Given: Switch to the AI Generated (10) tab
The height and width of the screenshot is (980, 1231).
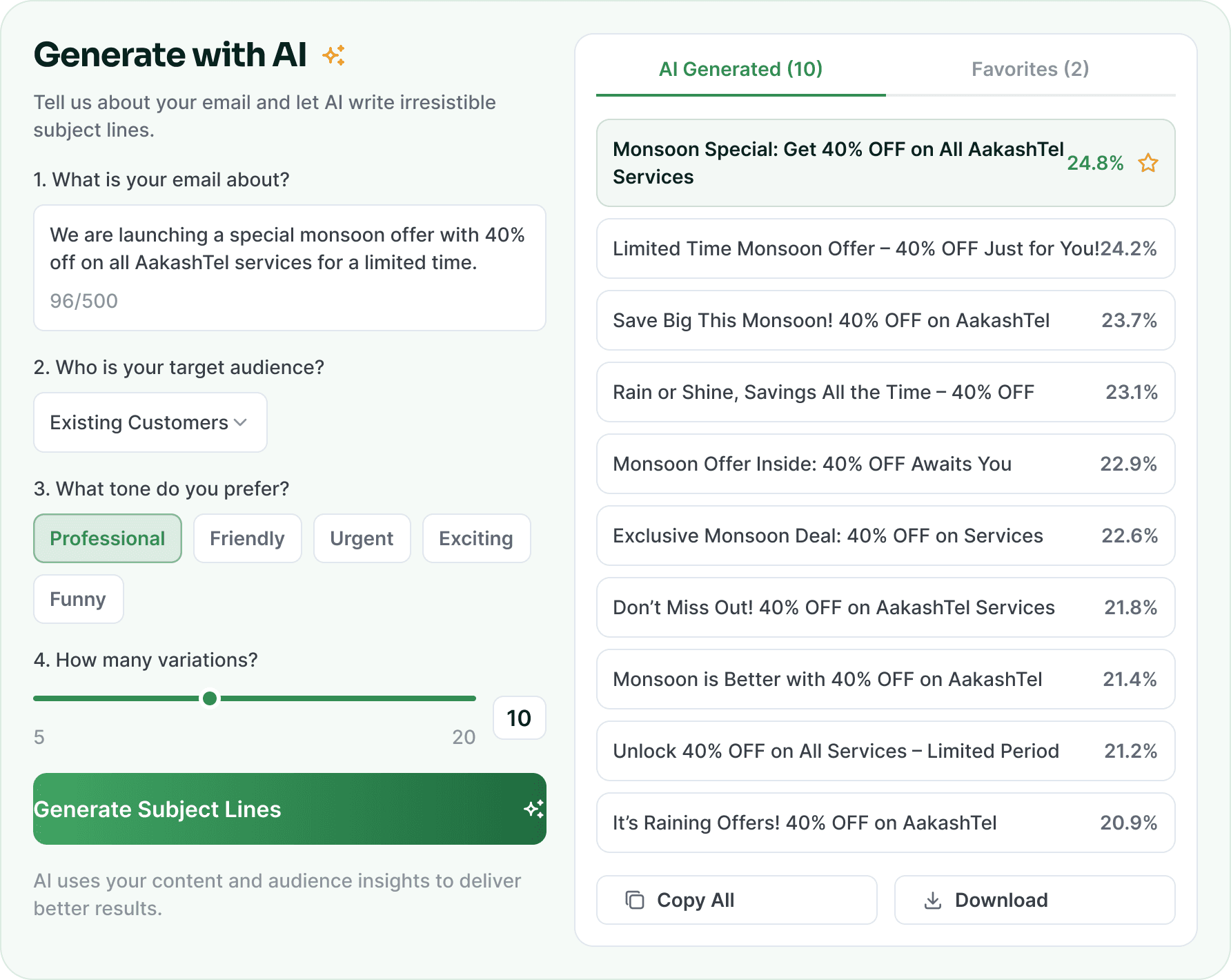Looking at the screenshot, I should click(741, 69).
